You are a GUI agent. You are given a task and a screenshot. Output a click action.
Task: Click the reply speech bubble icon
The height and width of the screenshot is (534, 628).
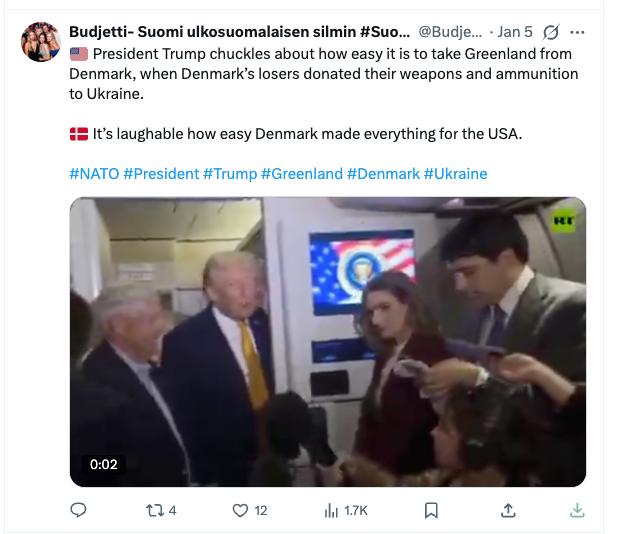pos(79,510)
